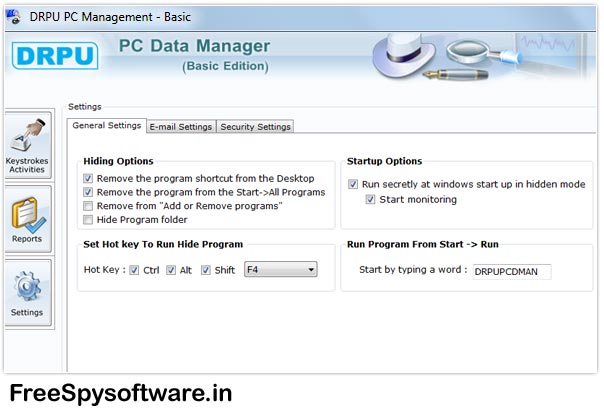Switch to the Security Settings tab

(x=255, y=127)
